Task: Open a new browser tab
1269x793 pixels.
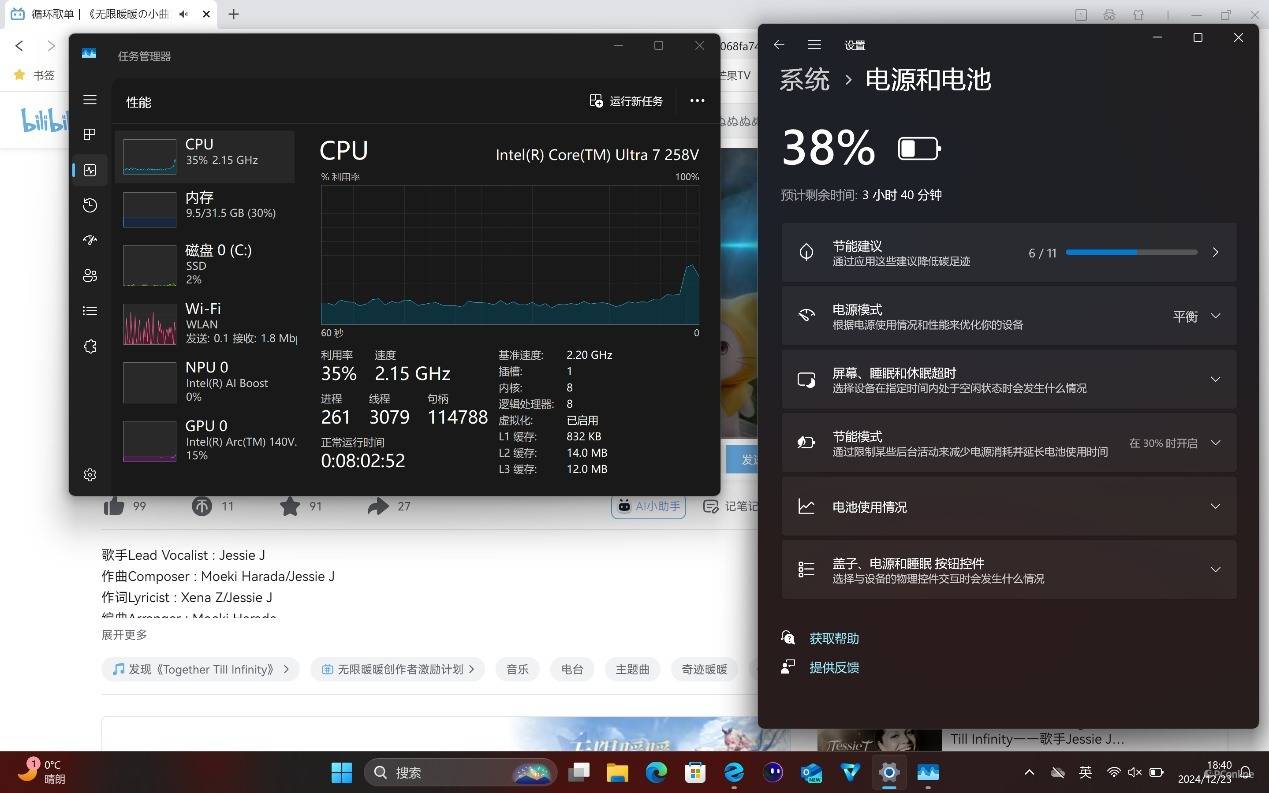Action: (233, 14)
